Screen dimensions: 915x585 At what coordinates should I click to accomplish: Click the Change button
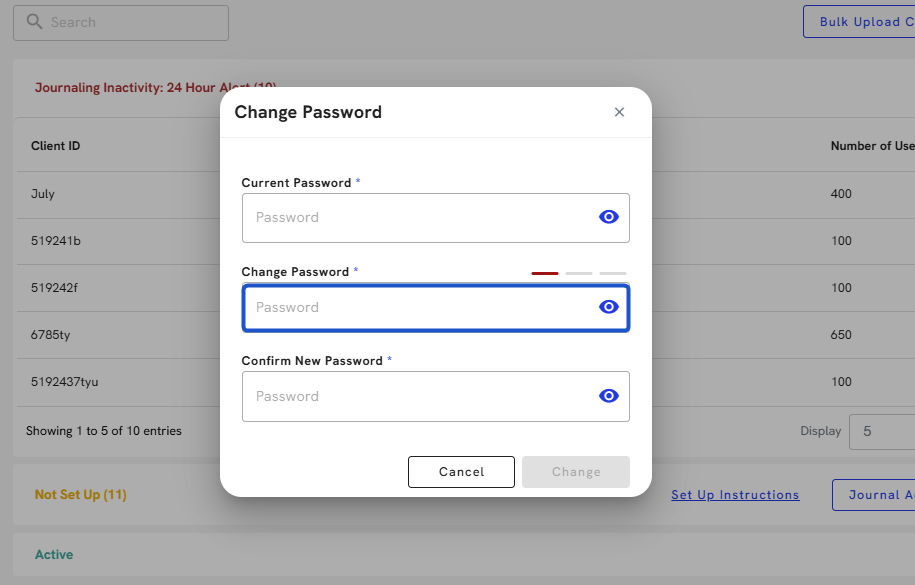coord(575,472)
